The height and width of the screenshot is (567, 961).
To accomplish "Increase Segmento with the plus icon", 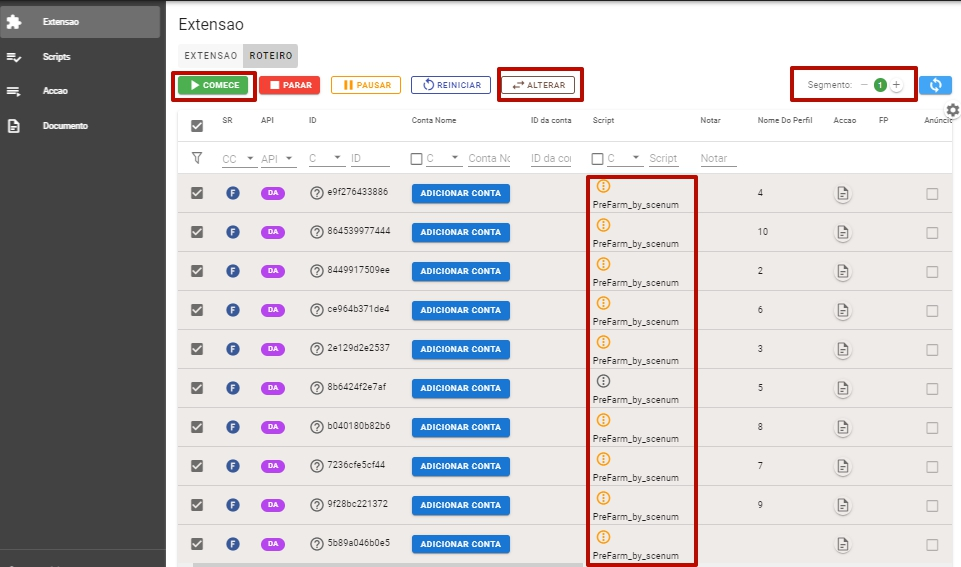I will (896, 85).
